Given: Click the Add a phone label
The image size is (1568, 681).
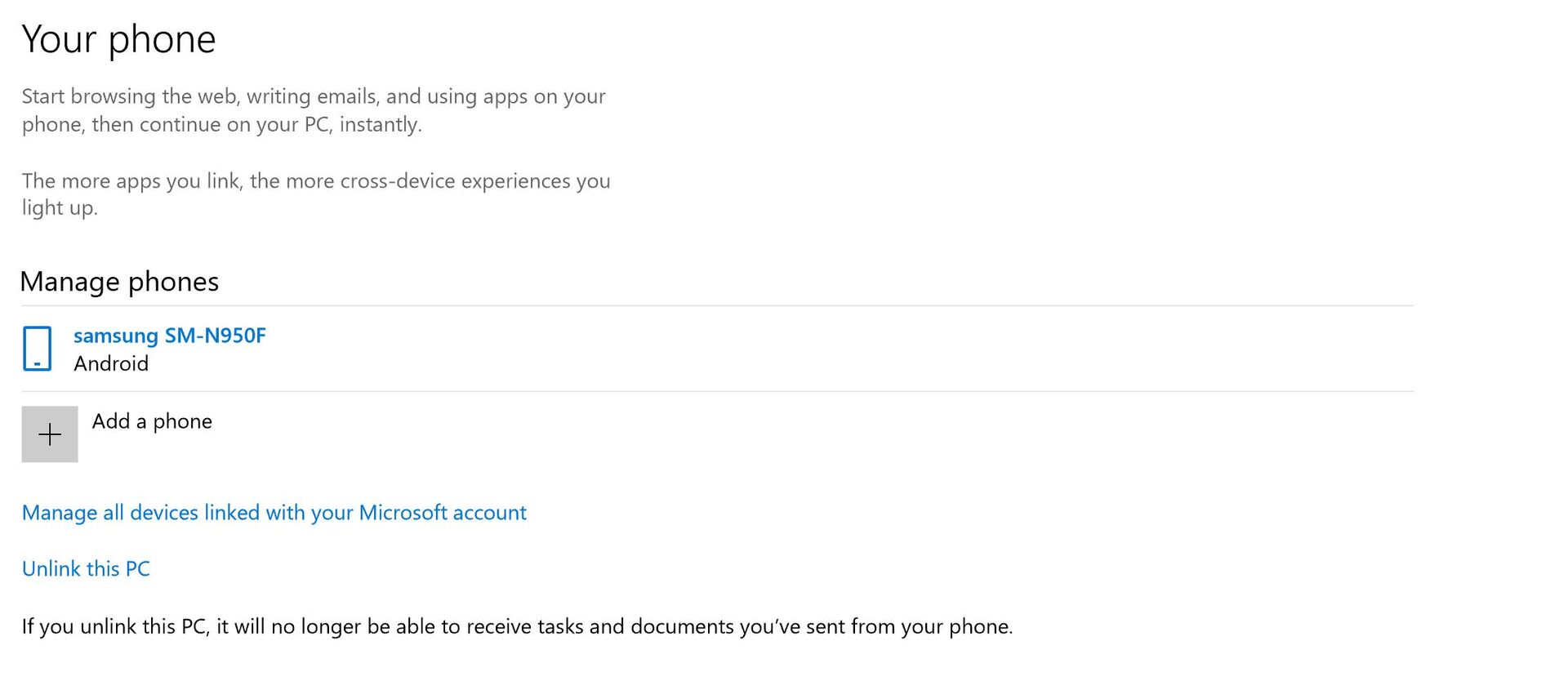Looking at the screenshot, I should [152, 421].
